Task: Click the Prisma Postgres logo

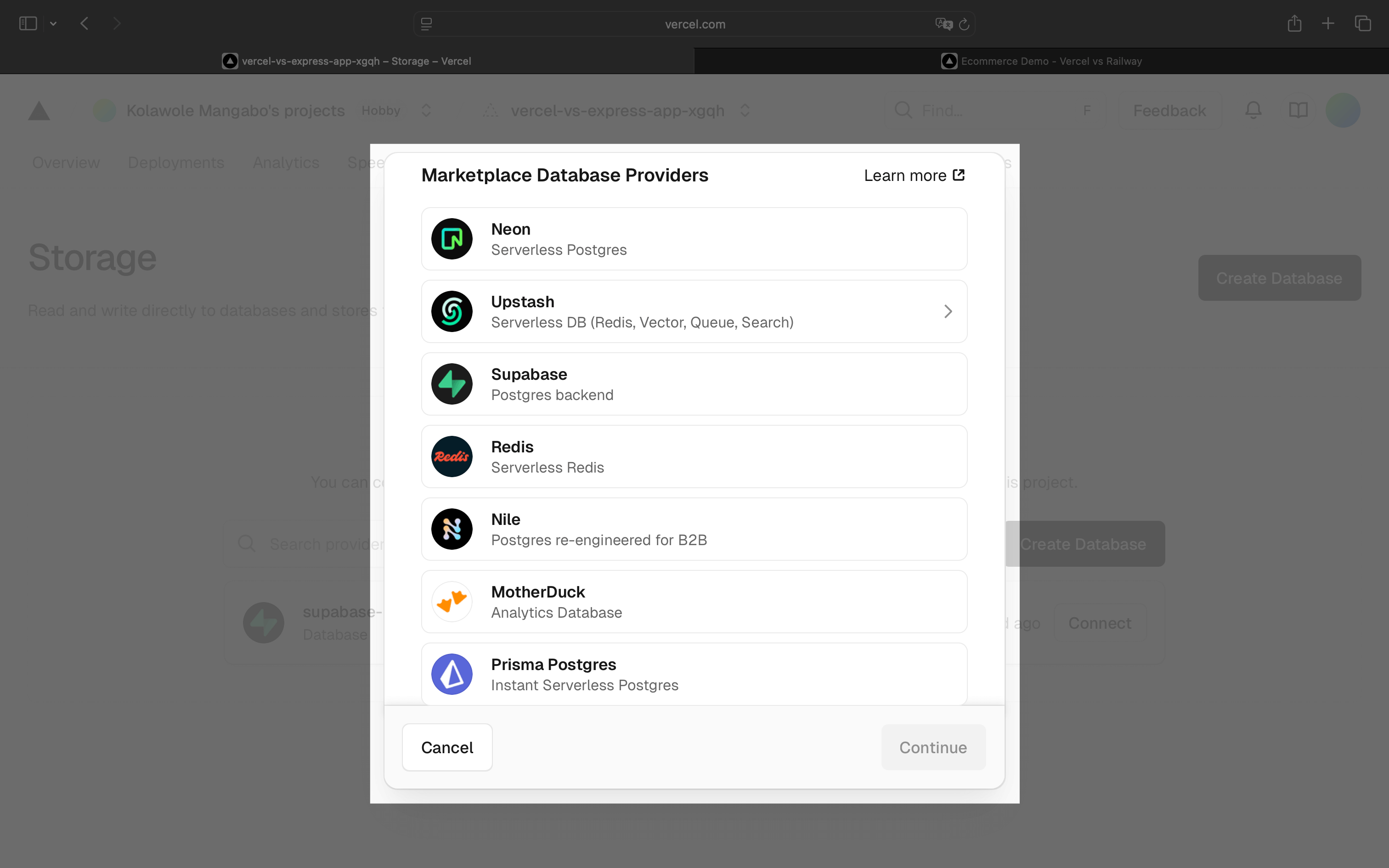Action: [x=452, y=674]
